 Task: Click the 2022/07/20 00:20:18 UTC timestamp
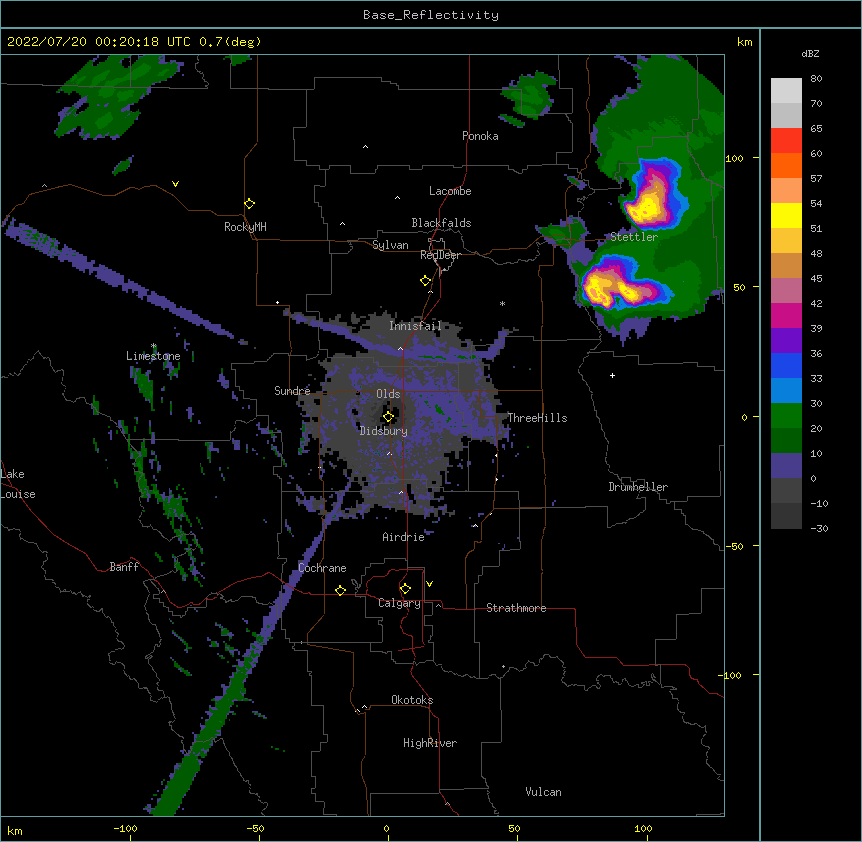99,42
